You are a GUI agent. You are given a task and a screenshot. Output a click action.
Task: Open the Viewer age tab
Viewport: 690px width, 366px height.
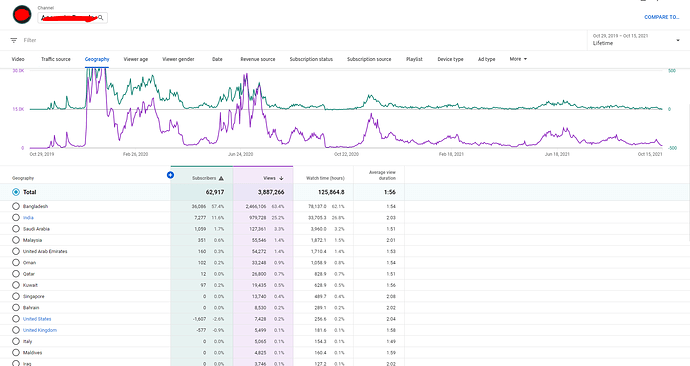pos(136,59)
